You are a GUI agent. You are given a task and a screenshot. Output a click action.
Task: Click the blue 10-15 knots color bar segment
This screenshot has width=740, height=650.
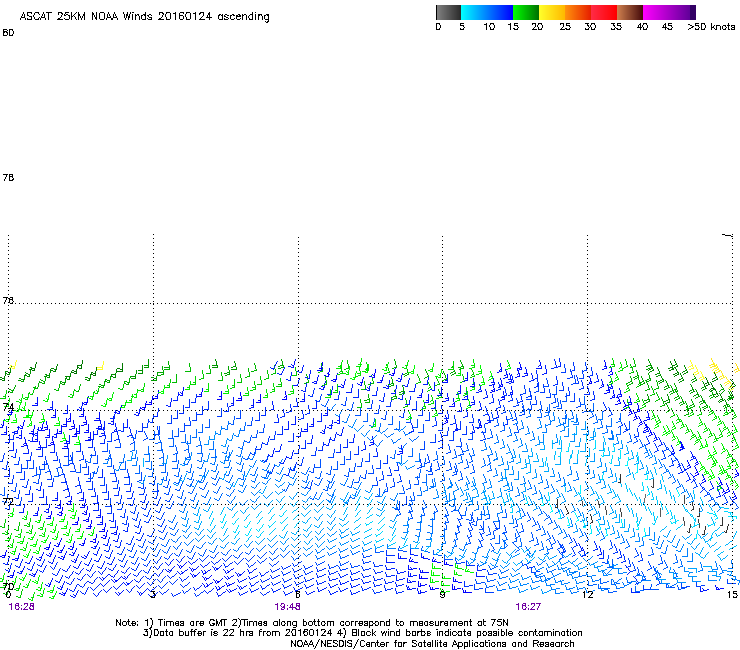click(500, 12)
